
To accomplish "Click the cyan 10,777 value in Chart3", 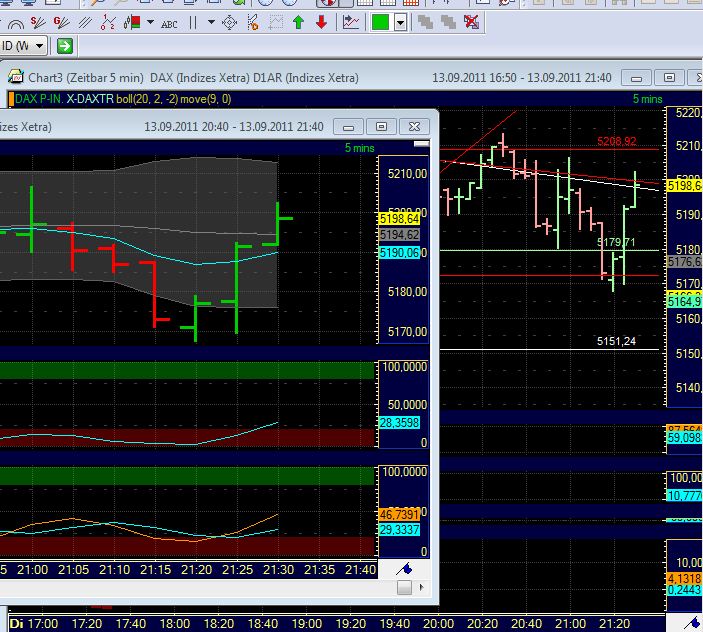I will tap(685, 496).
